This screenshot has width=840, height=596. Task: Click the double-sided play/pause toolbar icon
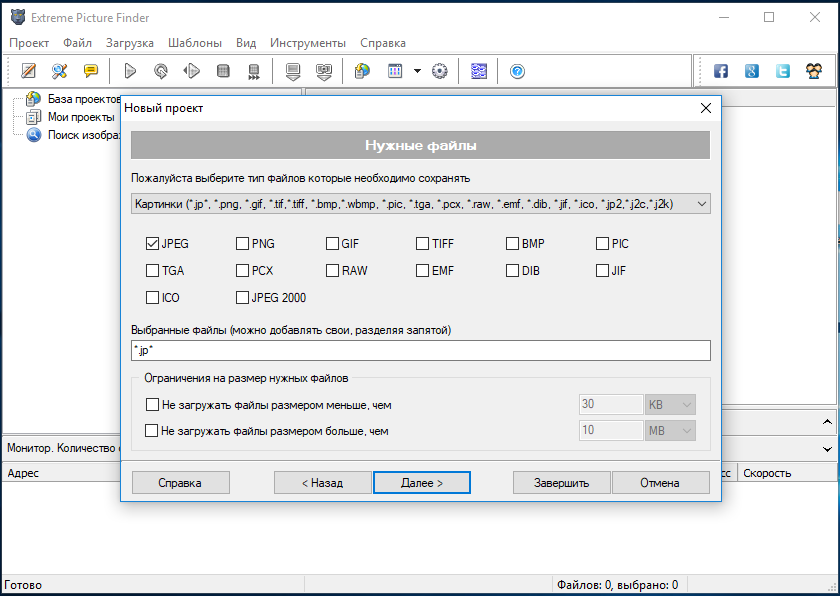(x=192, y=71)
